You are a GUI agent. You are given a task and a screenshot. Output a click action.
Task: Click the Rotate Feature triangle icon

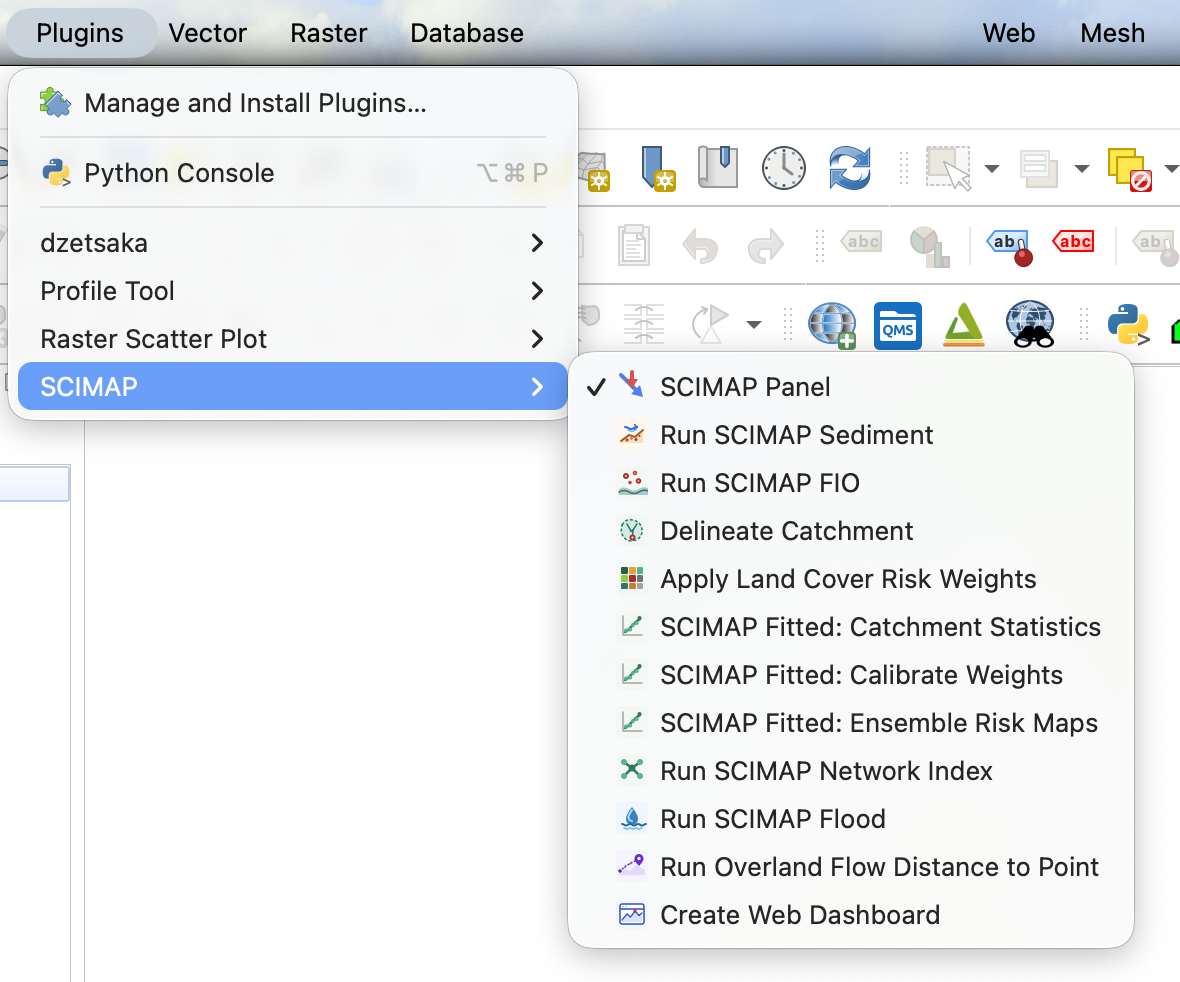point(710,324)
